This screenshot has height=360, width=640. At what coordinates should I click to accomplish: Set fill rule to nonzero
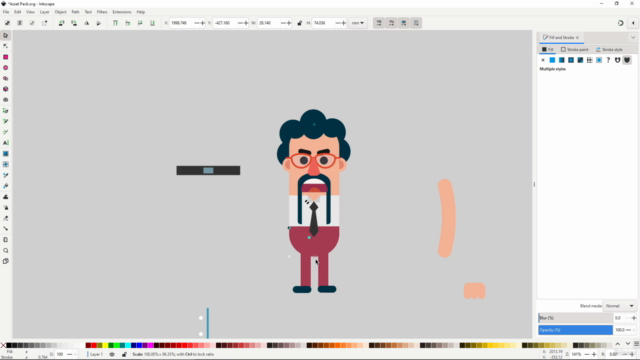(627, 60)
